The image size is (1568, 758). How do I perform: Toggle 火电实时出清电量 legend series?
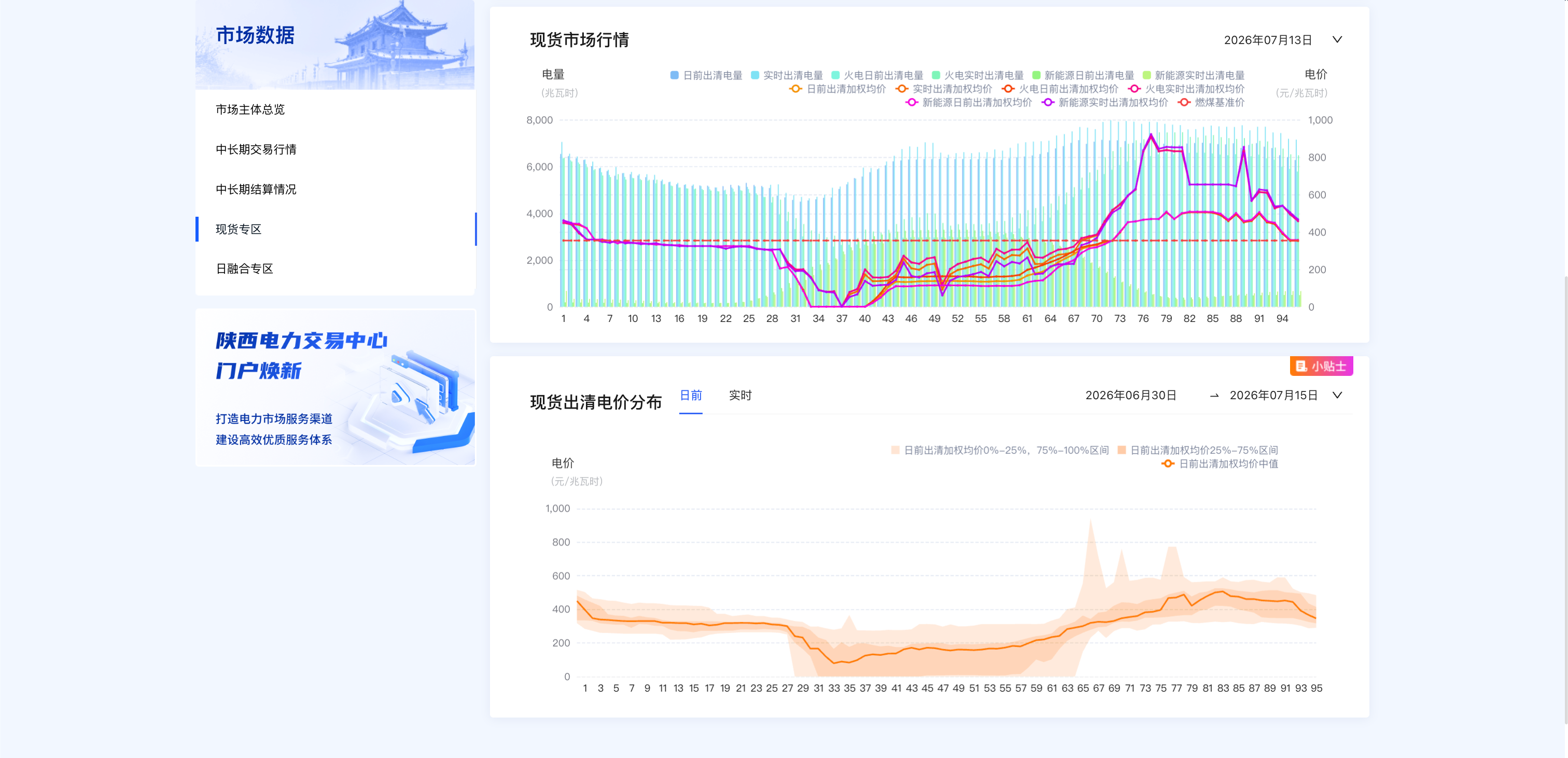pos(977,76)
